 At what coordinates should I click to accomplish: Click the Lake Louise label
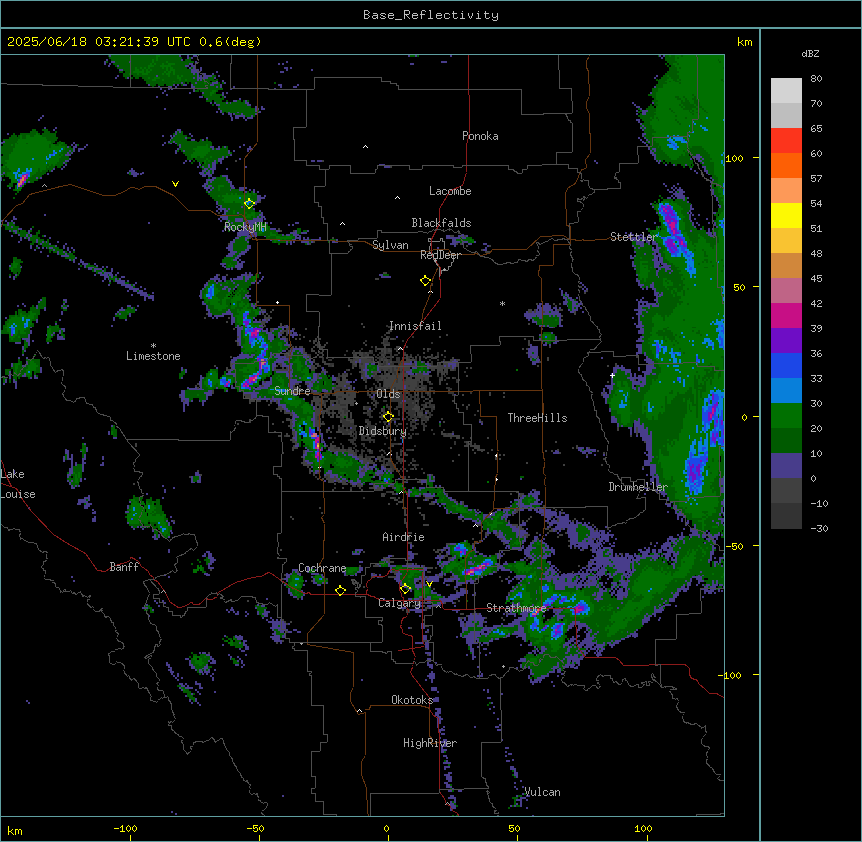pyautogui.click(x=18, y=484)
